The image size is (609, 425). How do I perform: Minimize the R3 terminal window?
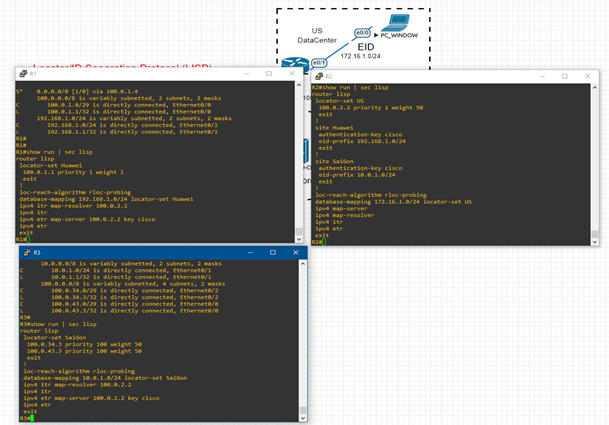click(x=251, y=253)
